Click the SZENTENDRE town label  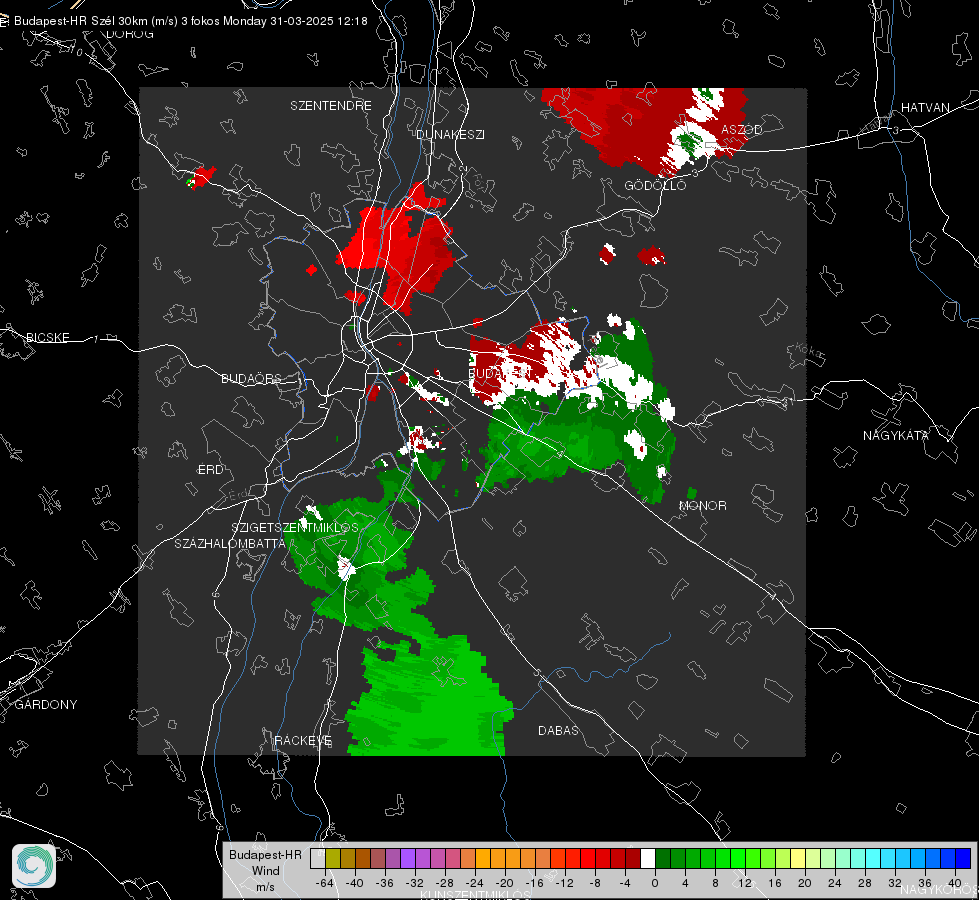[x=331, y=106]
